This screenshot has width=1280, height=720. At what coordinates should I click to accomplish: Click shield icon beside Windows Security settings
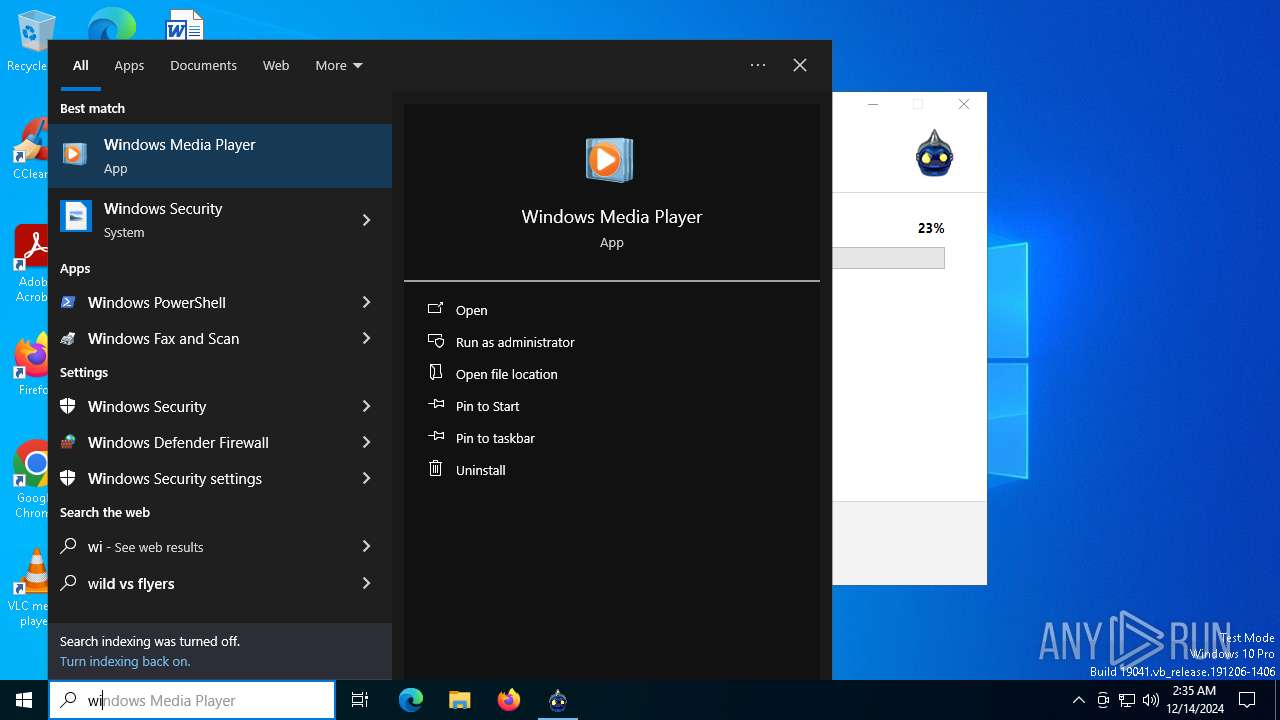point(68,478)
